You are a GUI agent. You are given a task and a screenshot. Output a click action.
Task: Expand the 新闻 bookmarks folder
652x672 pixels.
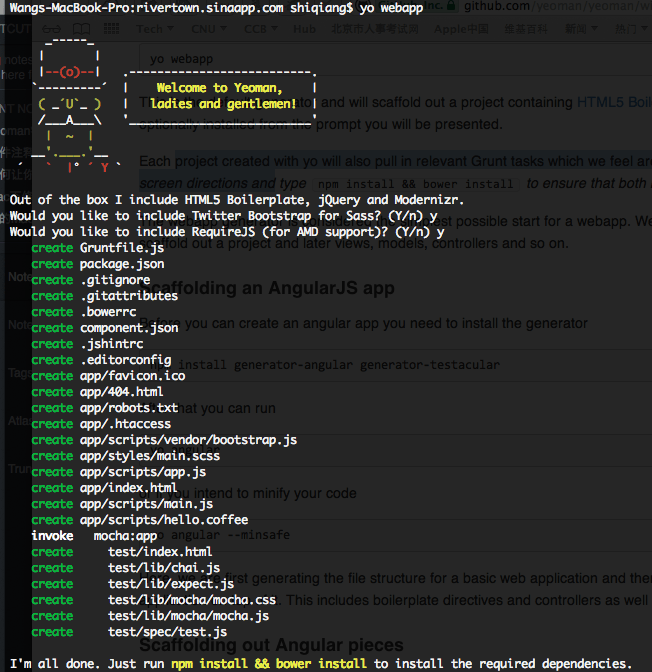tap(581, 29)
